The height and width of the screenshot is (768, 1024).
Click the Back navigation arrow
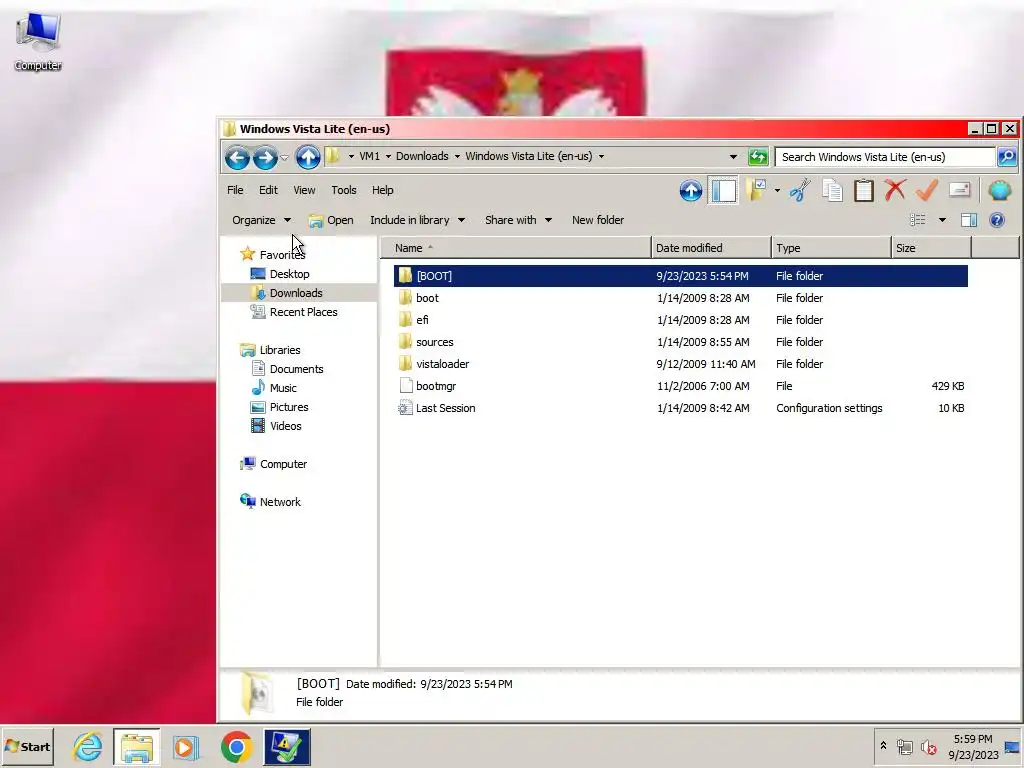[x=237, y=157]
